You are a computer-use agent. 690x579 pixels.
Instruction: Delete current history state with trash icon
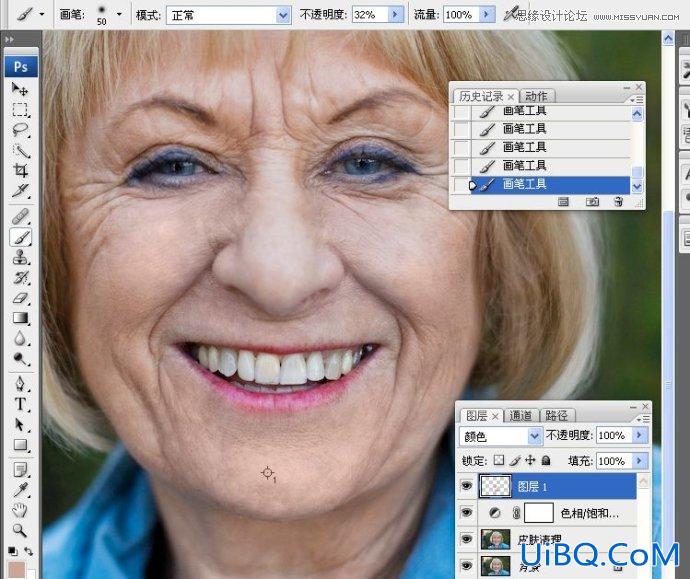[618, 202]
